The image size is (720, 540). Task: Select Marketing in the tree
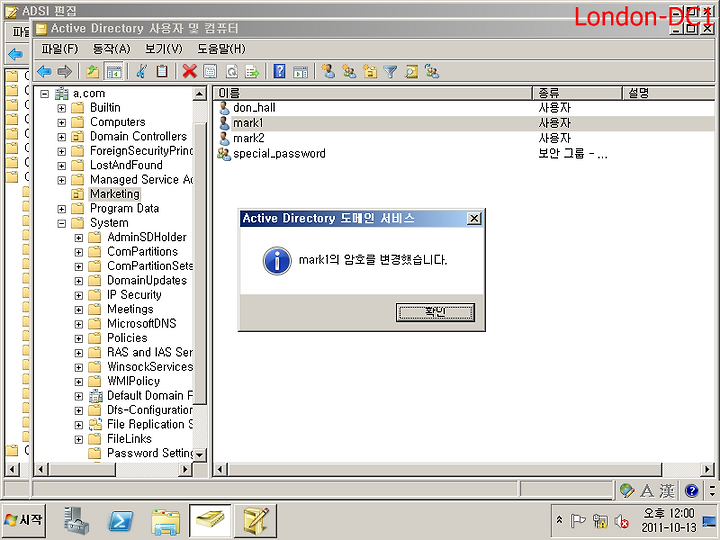tap(114, 194)
